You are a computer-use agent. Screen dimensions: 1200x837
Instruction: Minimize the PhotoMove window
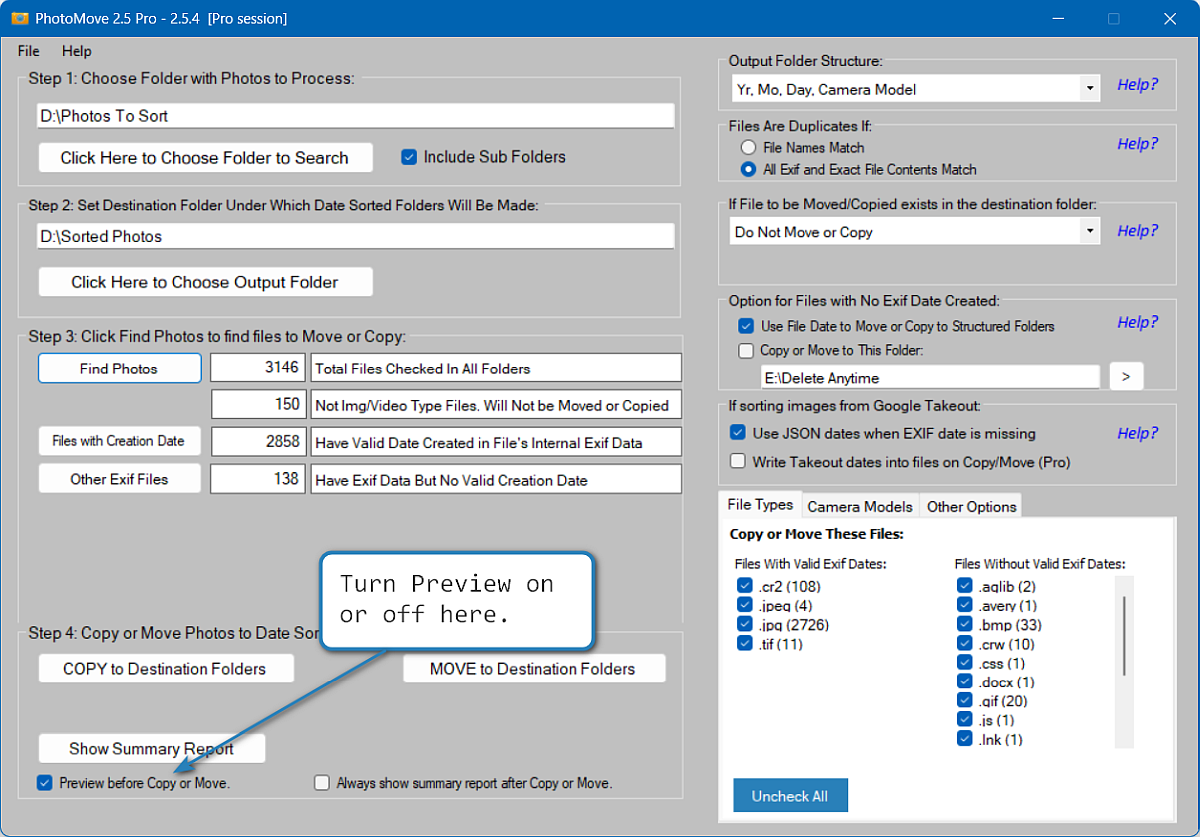tap(1059, 18)
